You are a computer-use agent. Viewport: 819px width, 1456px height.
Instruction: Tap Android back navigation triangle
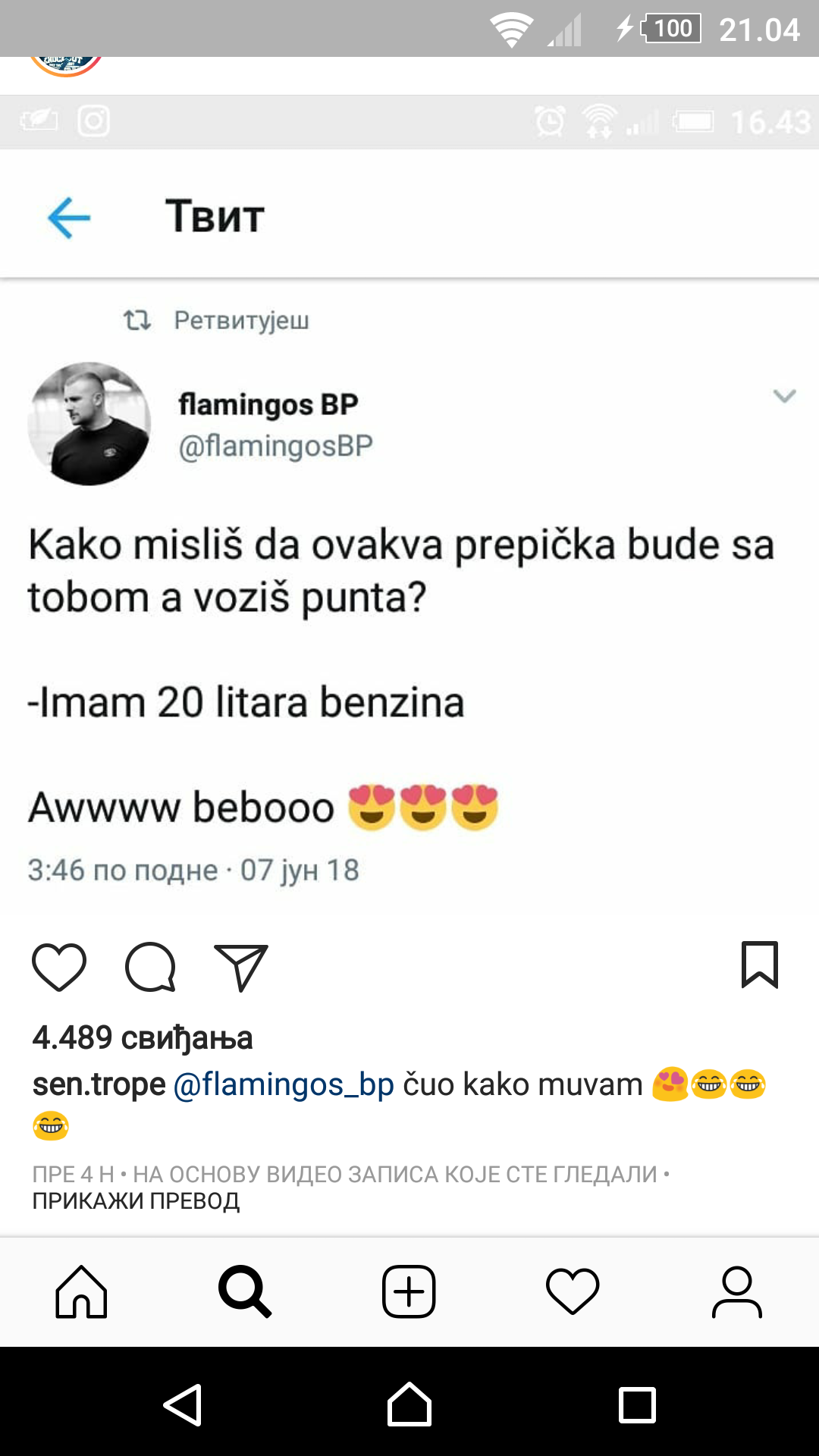pos(183,1405)
